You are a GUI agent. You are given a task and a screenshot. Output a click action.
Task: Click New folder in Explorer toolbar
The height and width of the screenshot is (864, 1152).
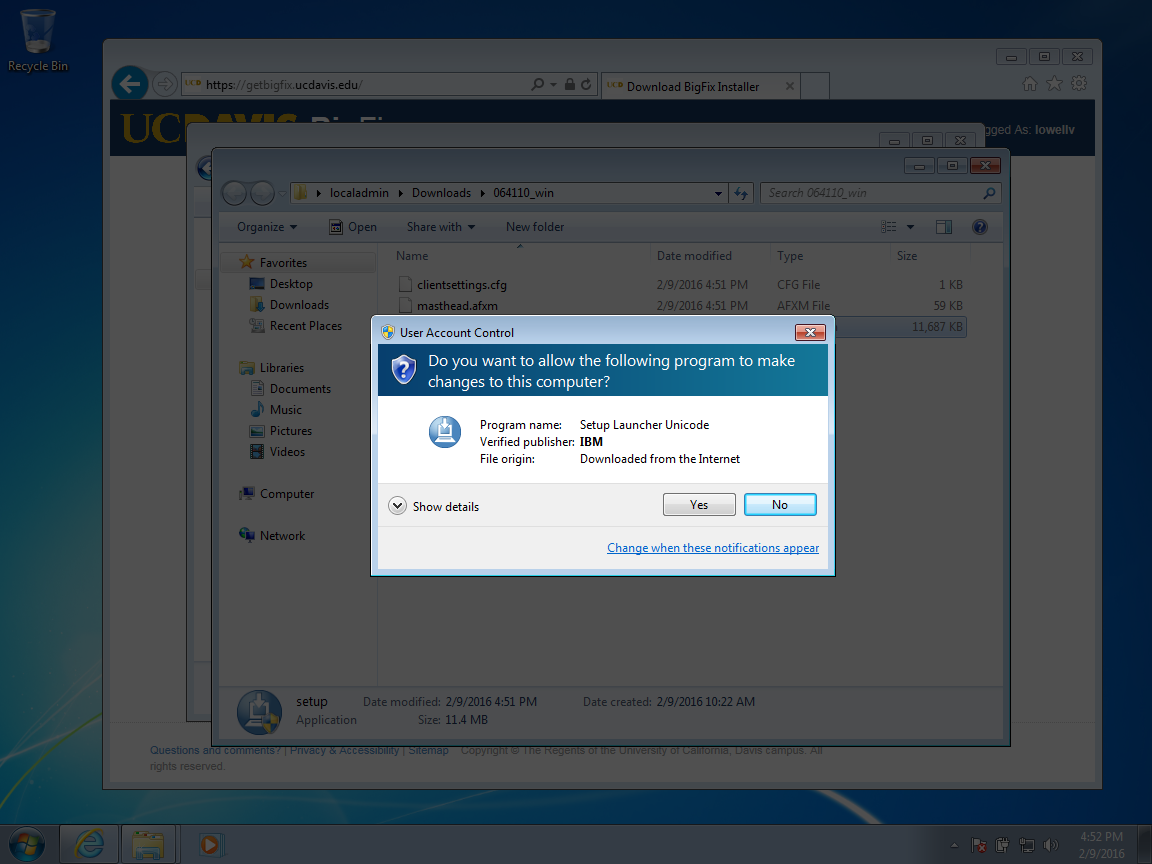pos(535,227)
